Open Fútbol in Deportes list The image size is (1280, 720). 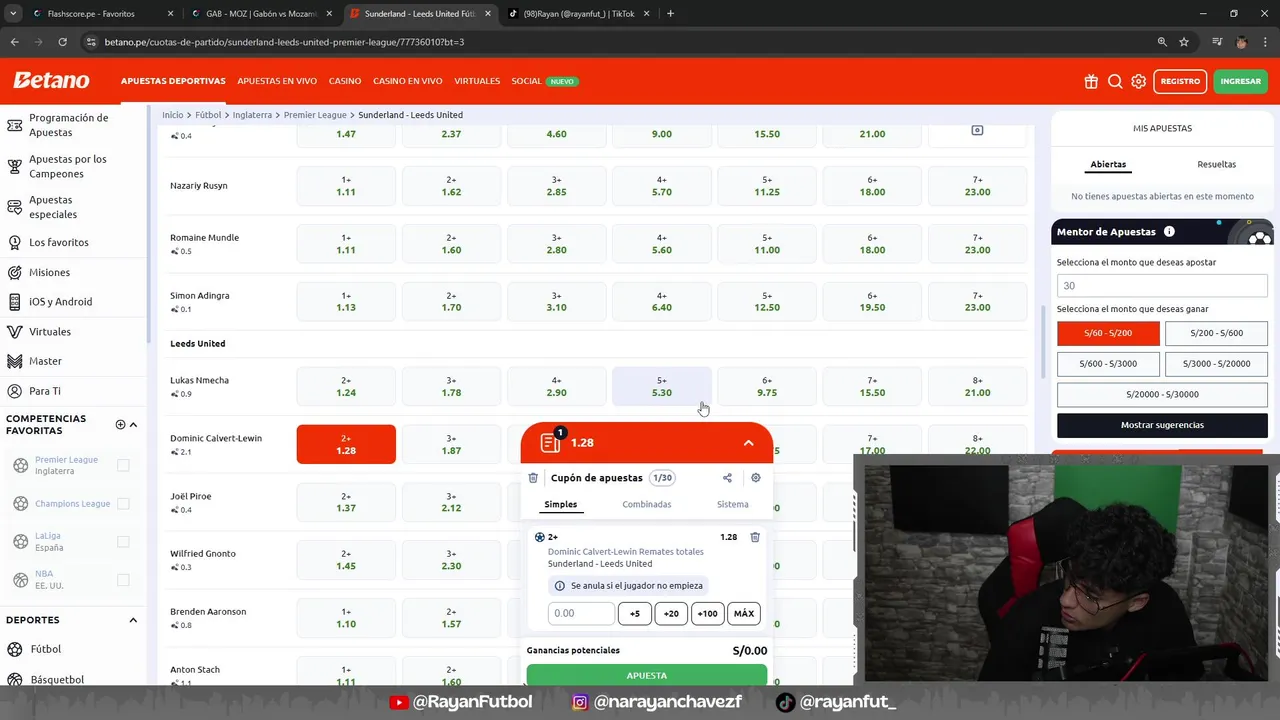(46, 649)
